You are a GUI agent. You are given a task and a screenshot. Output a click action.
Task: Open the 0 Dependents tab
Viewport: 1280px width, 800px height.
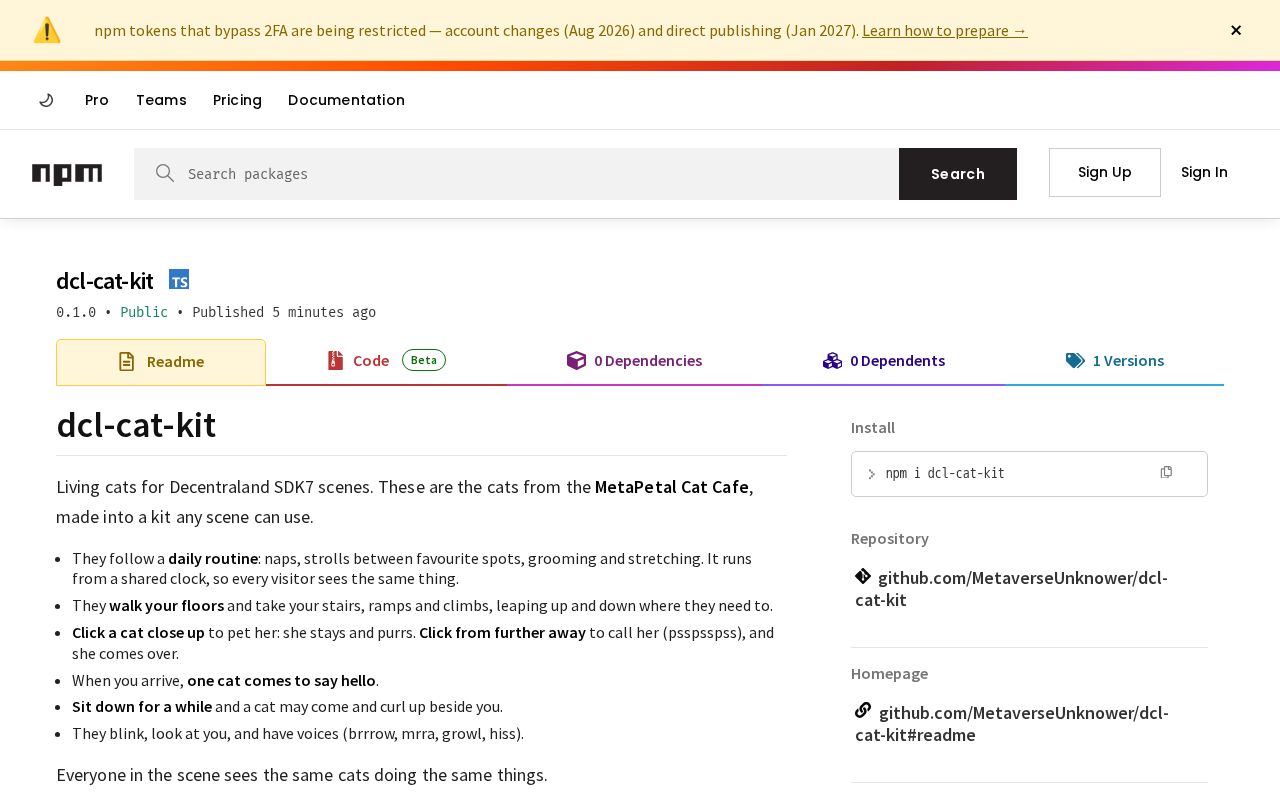click(884, 361)
